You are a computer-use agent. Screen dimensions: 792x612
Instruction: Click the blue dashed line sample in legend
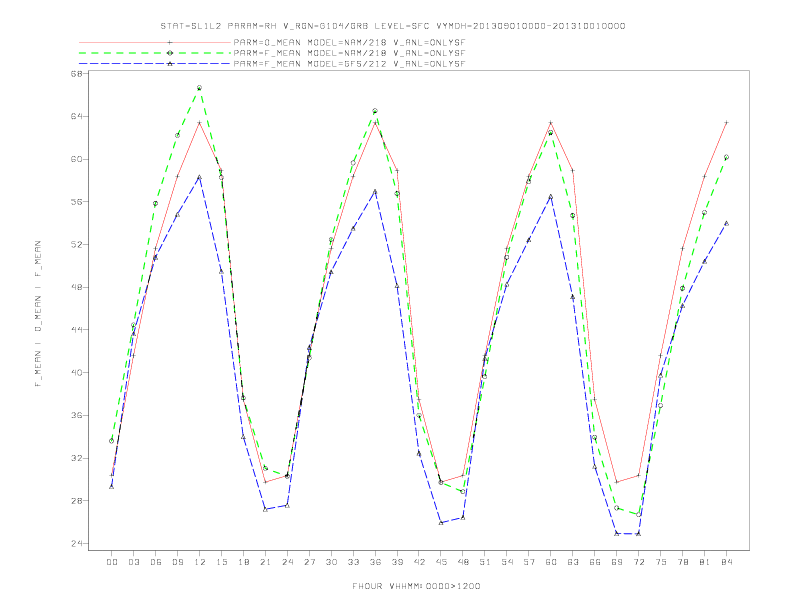[155, 64]
